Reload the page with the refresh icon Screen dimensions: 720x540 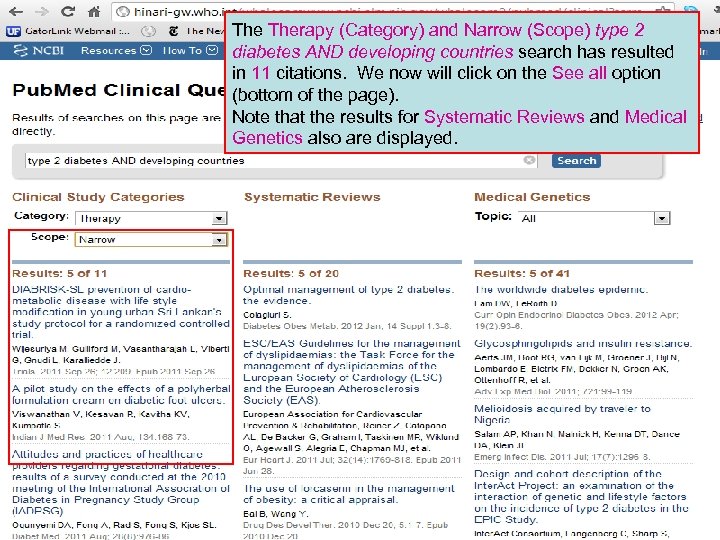[68, 11]
